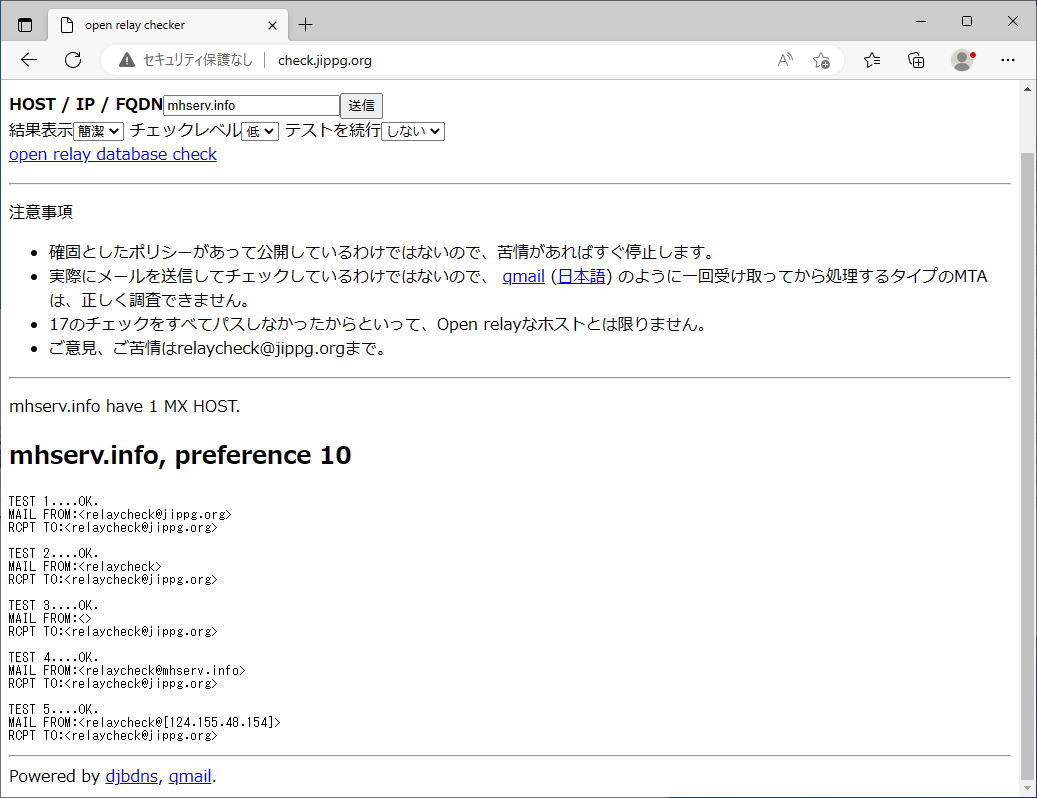Open the Favorites list icon
Image resolution: width=1037 pixels, height=798 pixels.
click(x=872, y=60)
